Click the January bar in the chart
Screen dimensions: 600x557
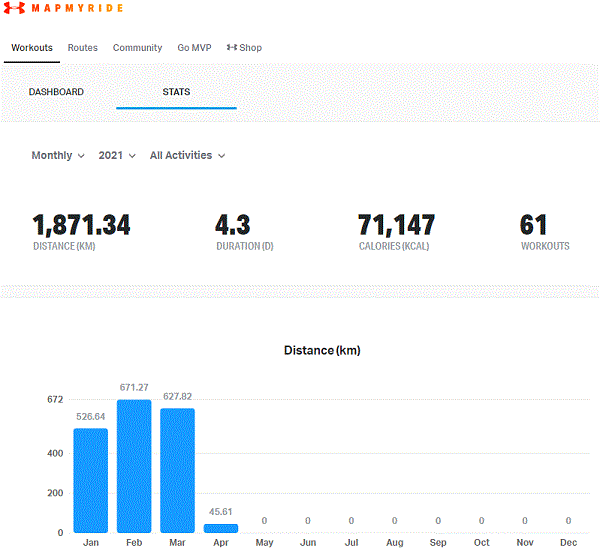[90, 481]
